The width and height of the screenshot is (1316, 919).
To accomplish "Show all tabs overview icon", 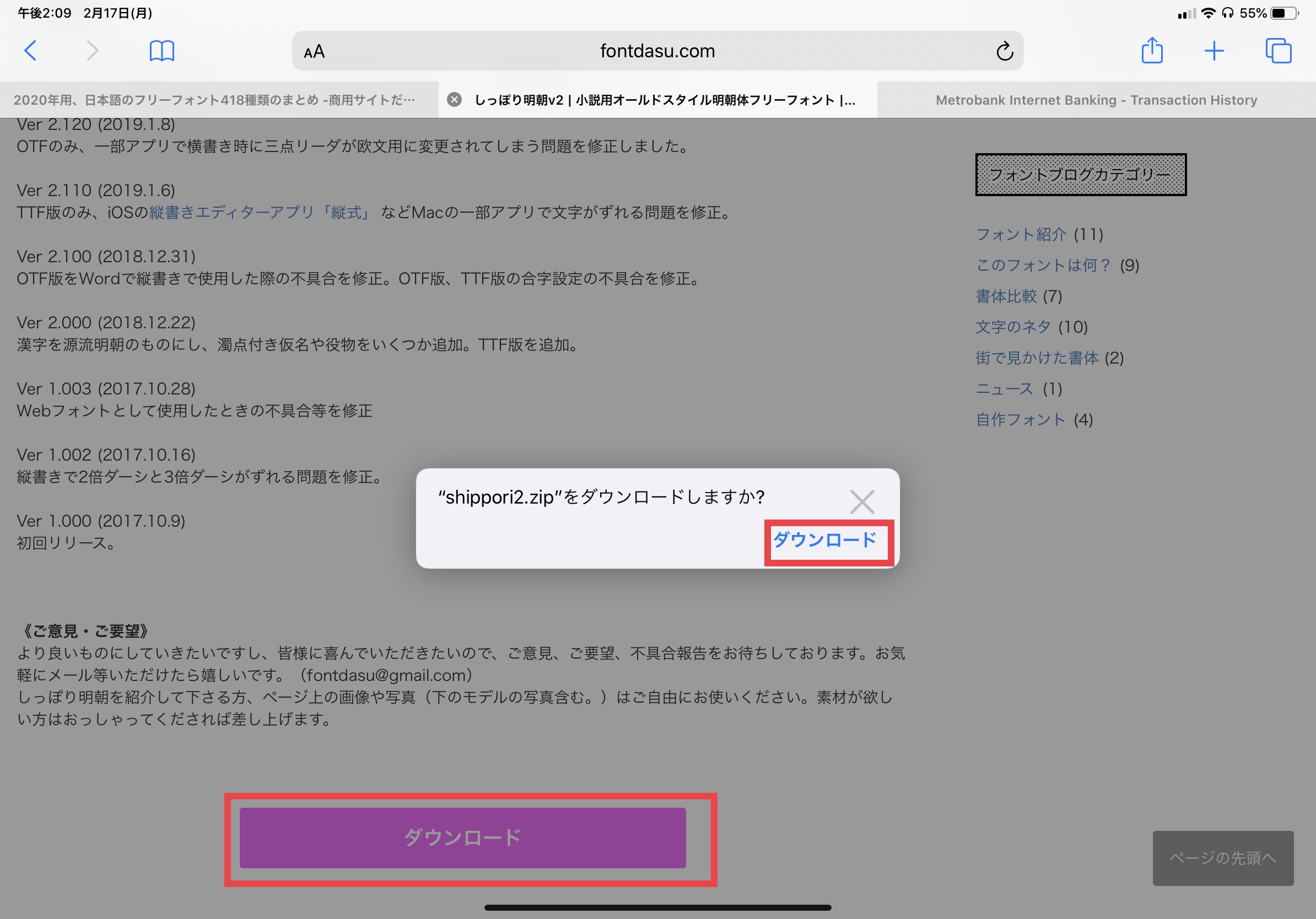I will (x=1278, y=51).
